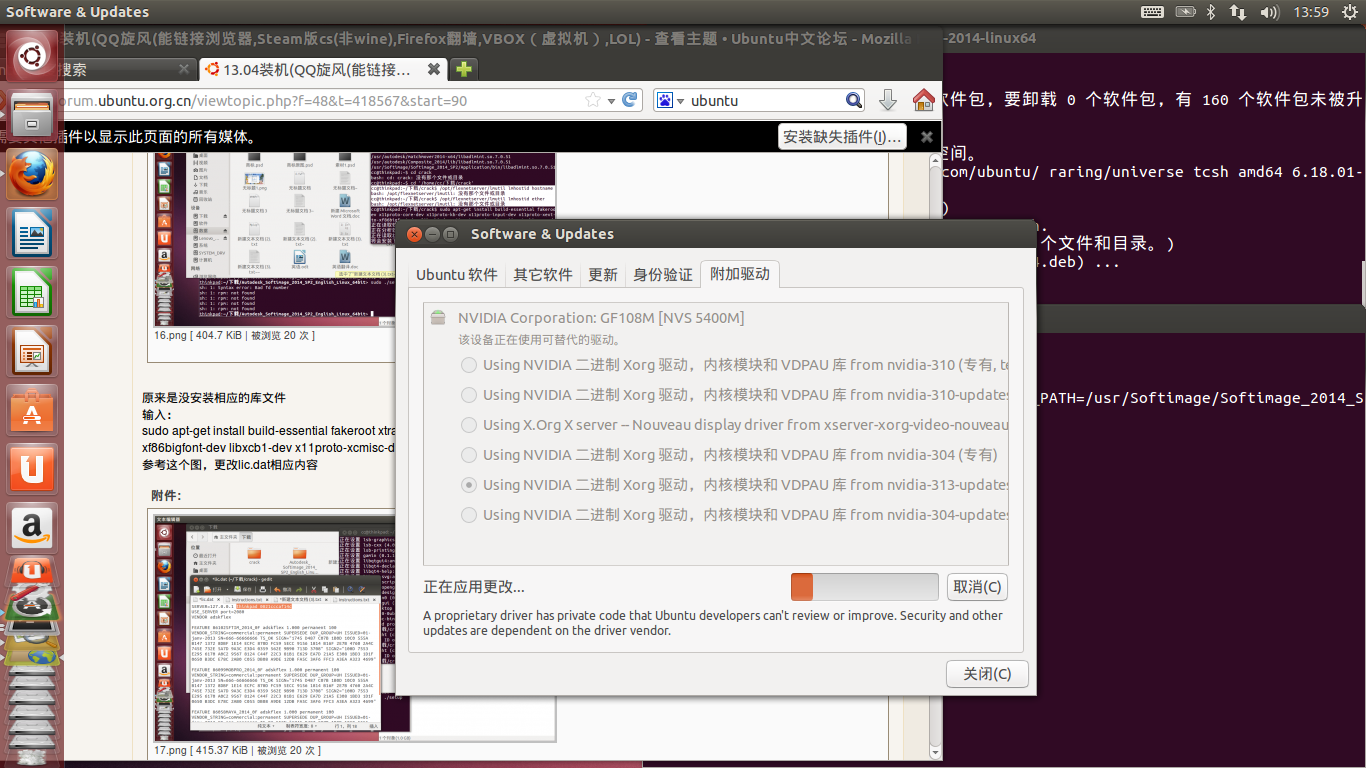Click 安装缺失插件 button
Screen dimensions: 1366x768
coord(843,137)
